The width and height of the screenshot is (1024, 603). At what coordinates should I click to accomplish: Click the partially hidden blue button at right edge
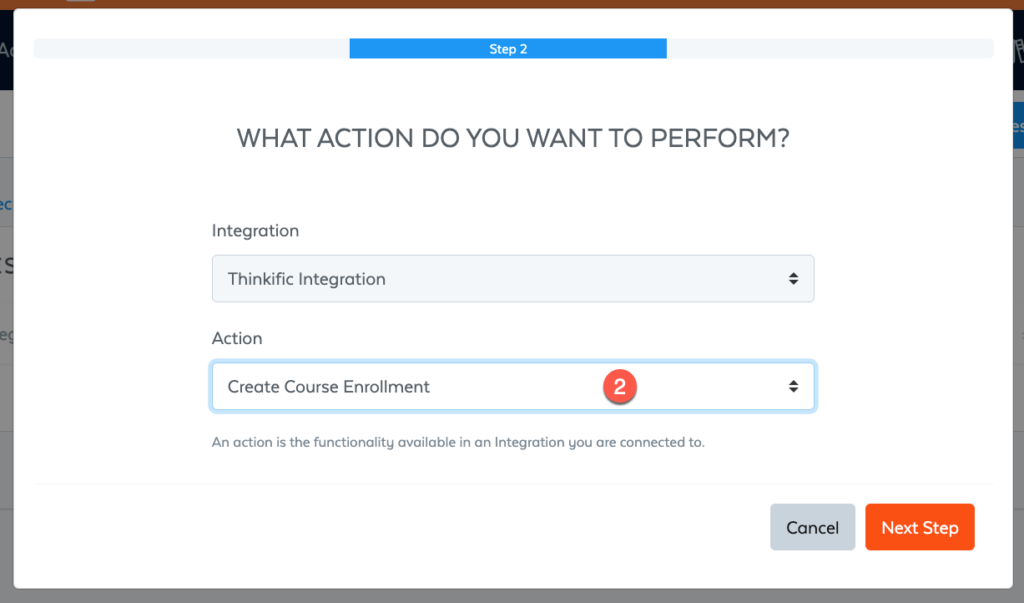[1018, 125]
